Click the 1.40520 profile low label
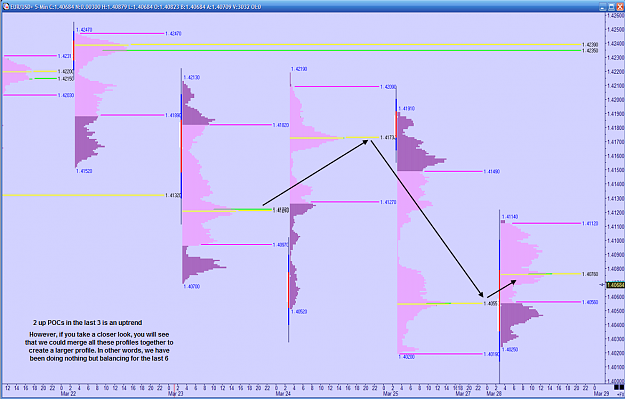 coord(299,312)
